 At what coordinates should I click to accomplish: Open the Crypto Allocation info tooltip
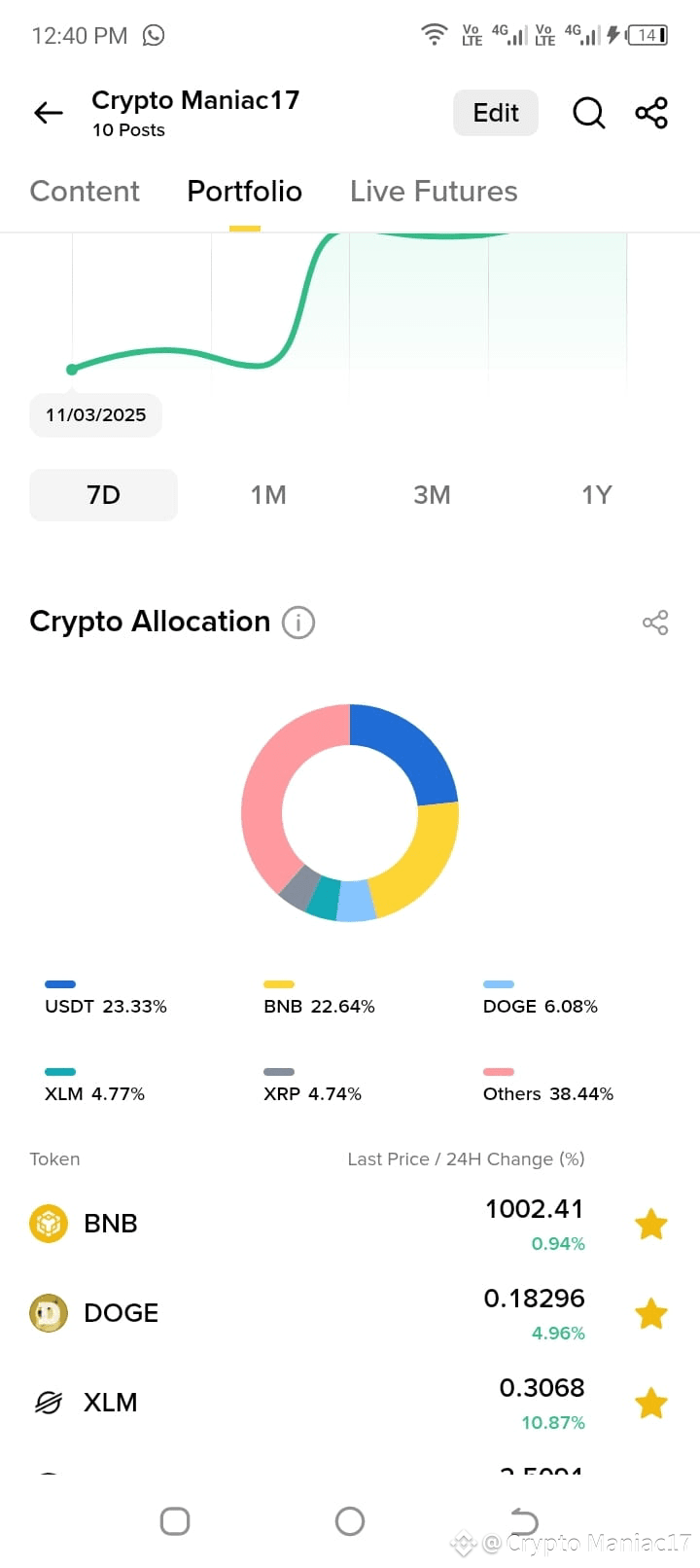(299, 623)
